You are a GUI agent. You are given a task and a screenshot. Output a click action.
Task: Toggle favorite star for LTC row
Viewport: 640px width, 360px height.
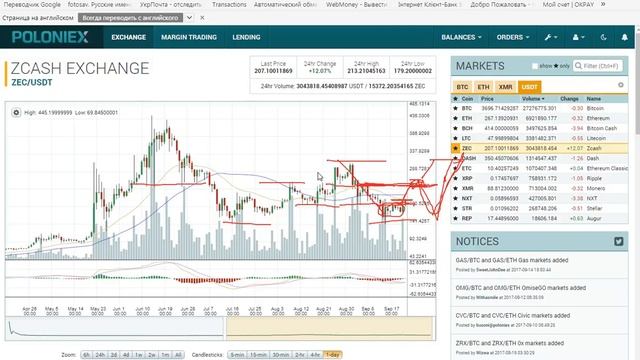(456, 138)
